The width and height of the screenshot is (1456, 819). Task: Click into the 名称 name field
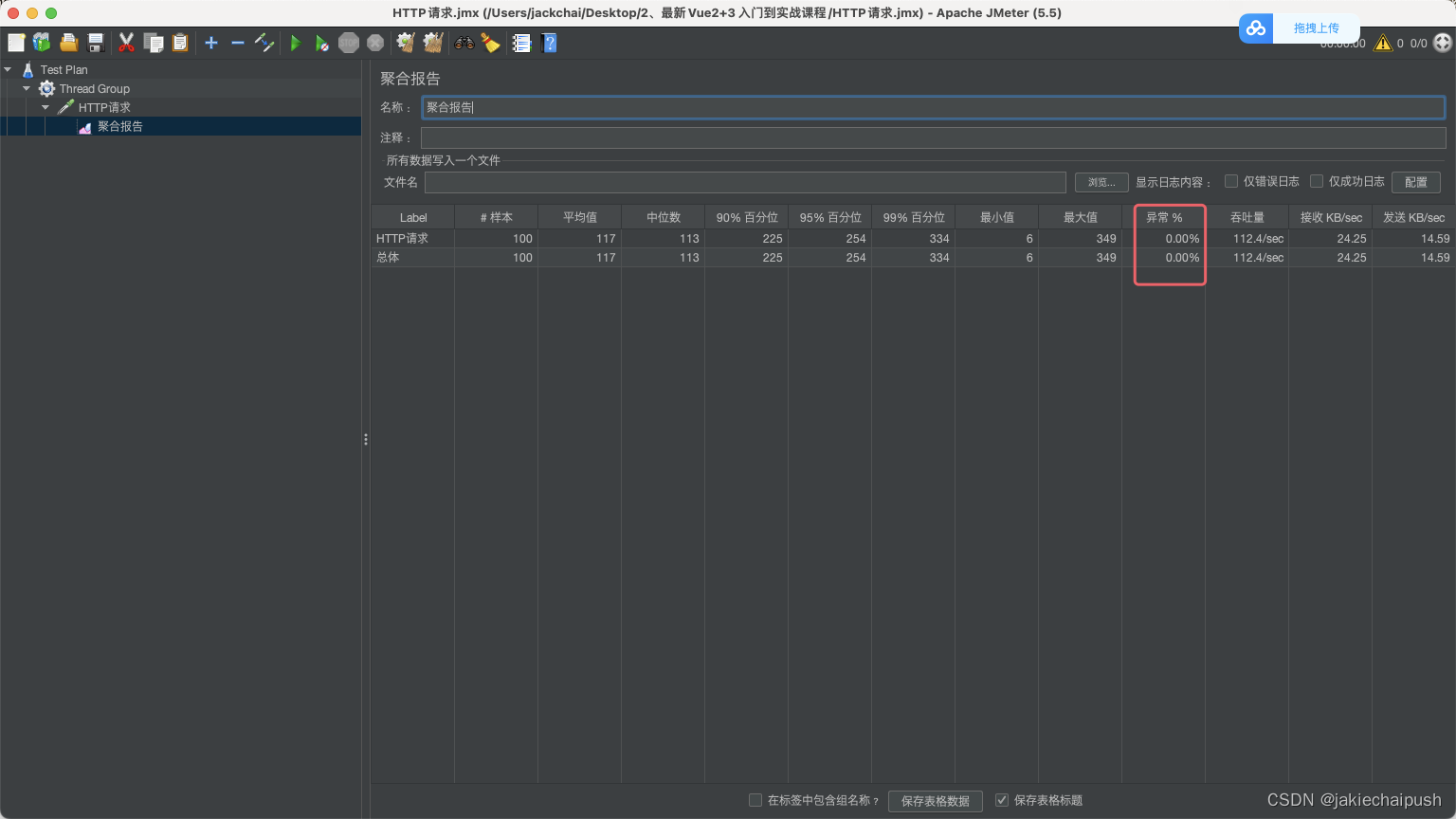(933, 107)
